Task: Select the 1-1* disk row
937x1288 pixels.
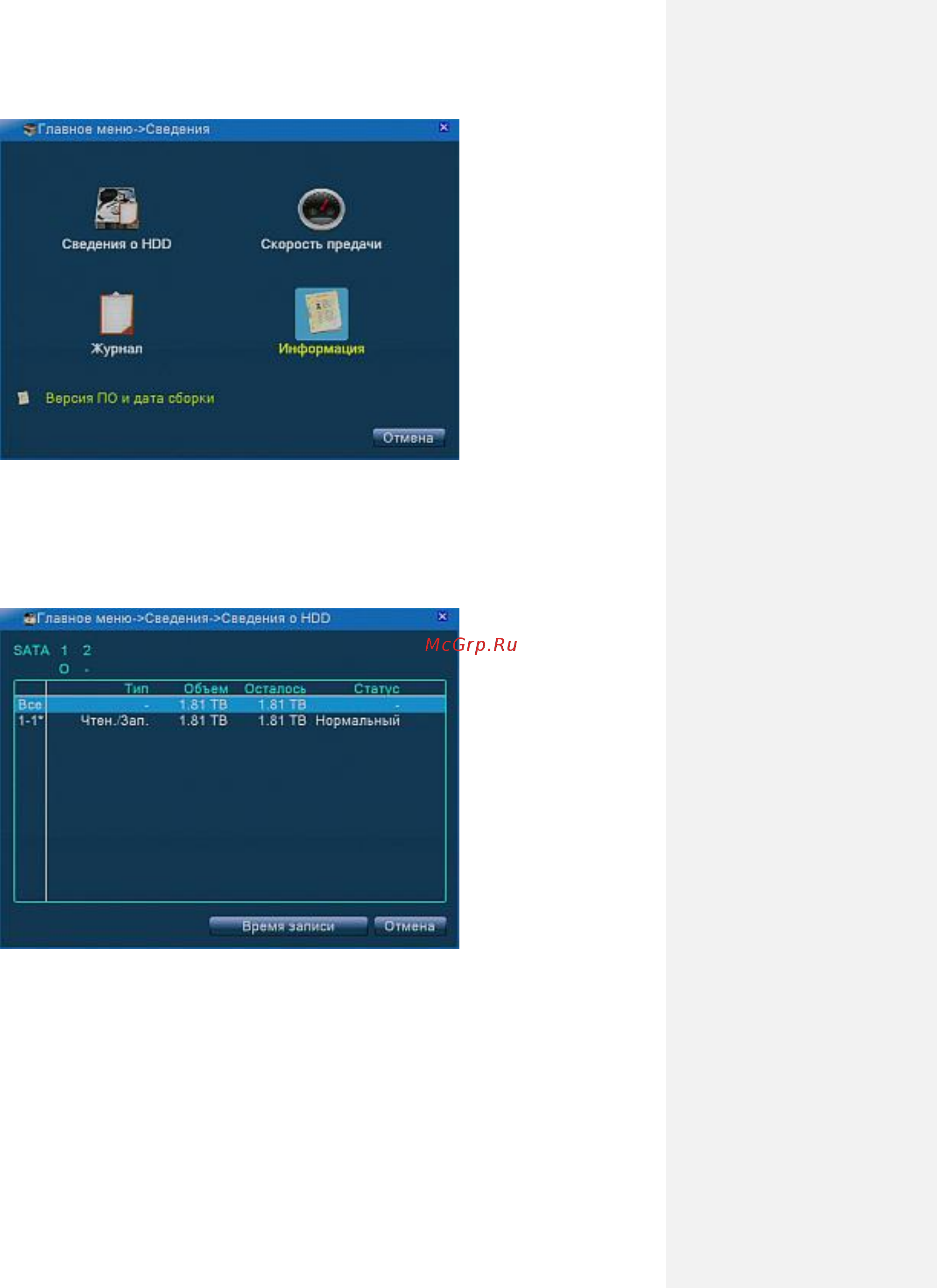Action: pyautogui.click(x=230, y=721)
